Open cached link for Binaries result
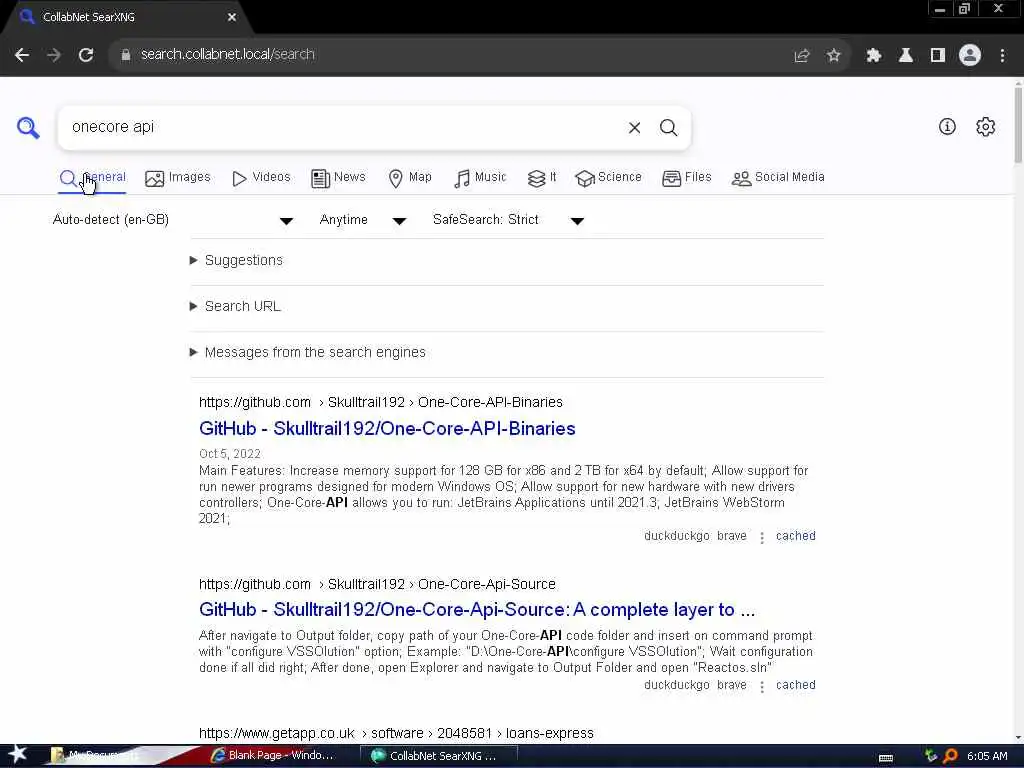The image size is (1024, 768). click(795, 536)
